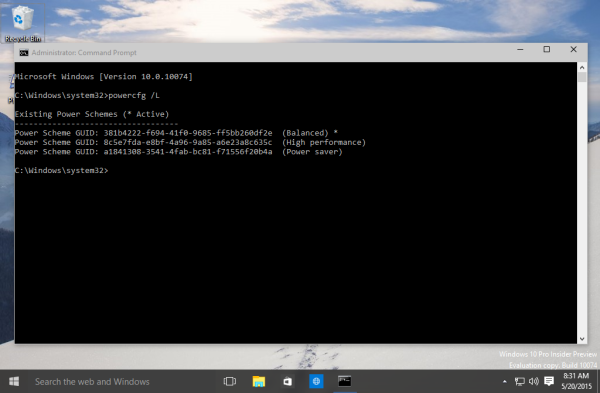This screenshot has height=393, width=600.
Task: Open the clock showing 8:31 AM
Action: [576, 381]
